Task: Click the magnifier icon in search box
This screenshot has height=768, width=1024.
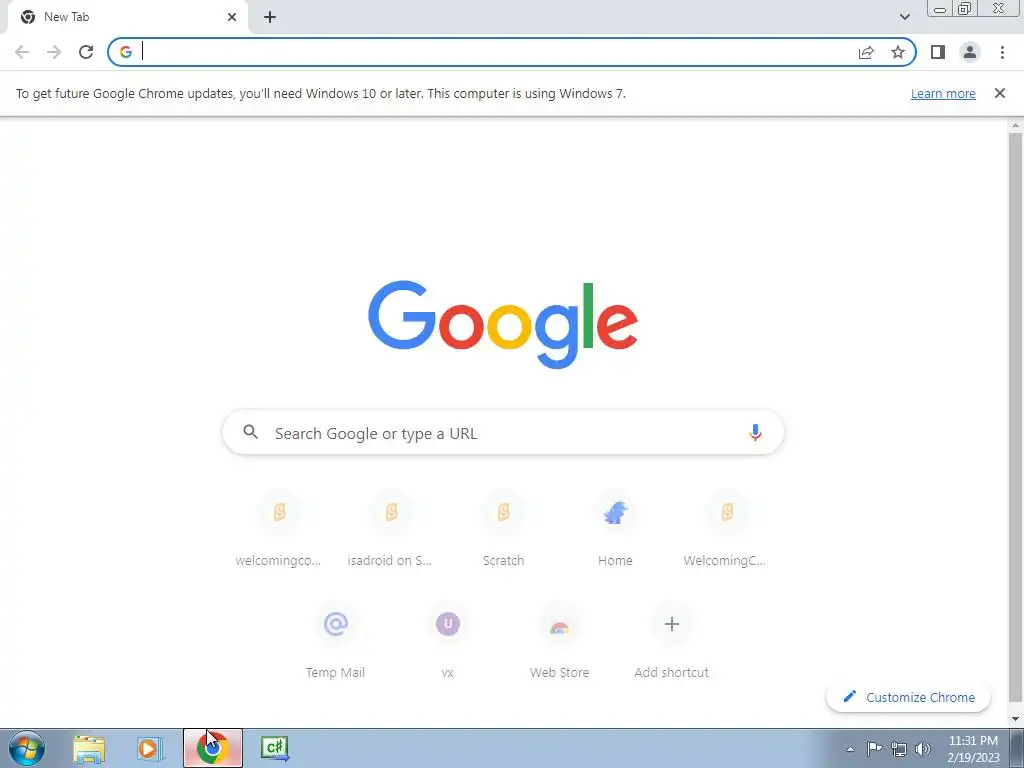Action: (251, 432)
